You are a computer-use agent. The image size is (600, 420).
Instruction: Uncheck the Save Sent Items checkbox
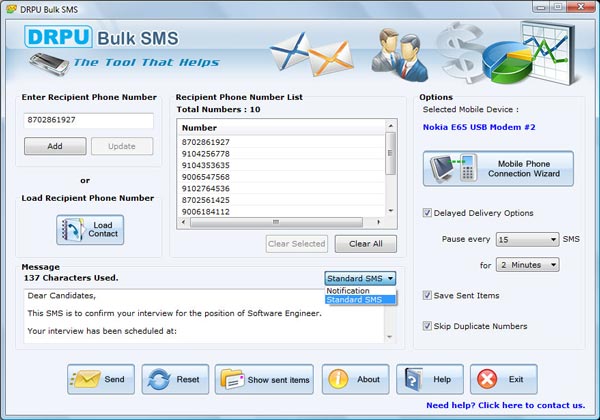tap(427, 295)
